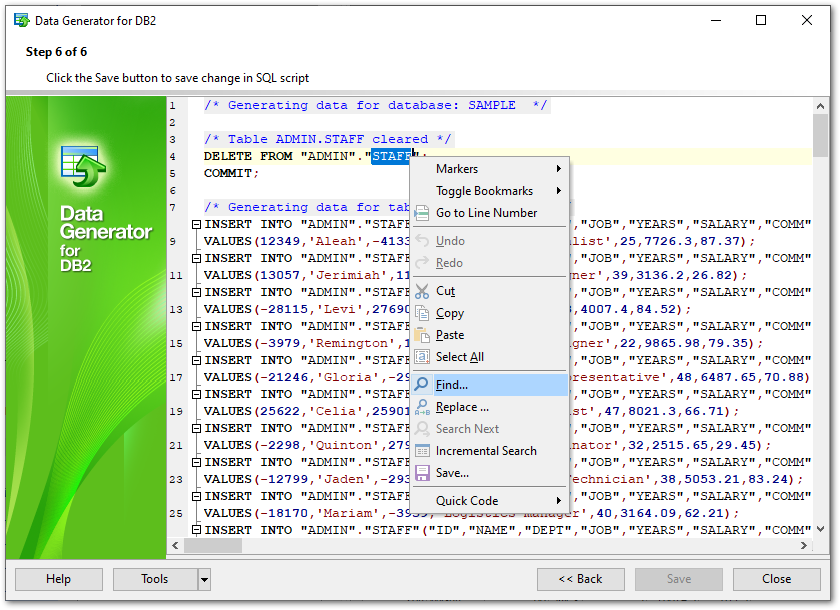Collapse the INSERT block at line 20
The width and height of the screenshot is (840, 610).
click(x=197, y=428)
